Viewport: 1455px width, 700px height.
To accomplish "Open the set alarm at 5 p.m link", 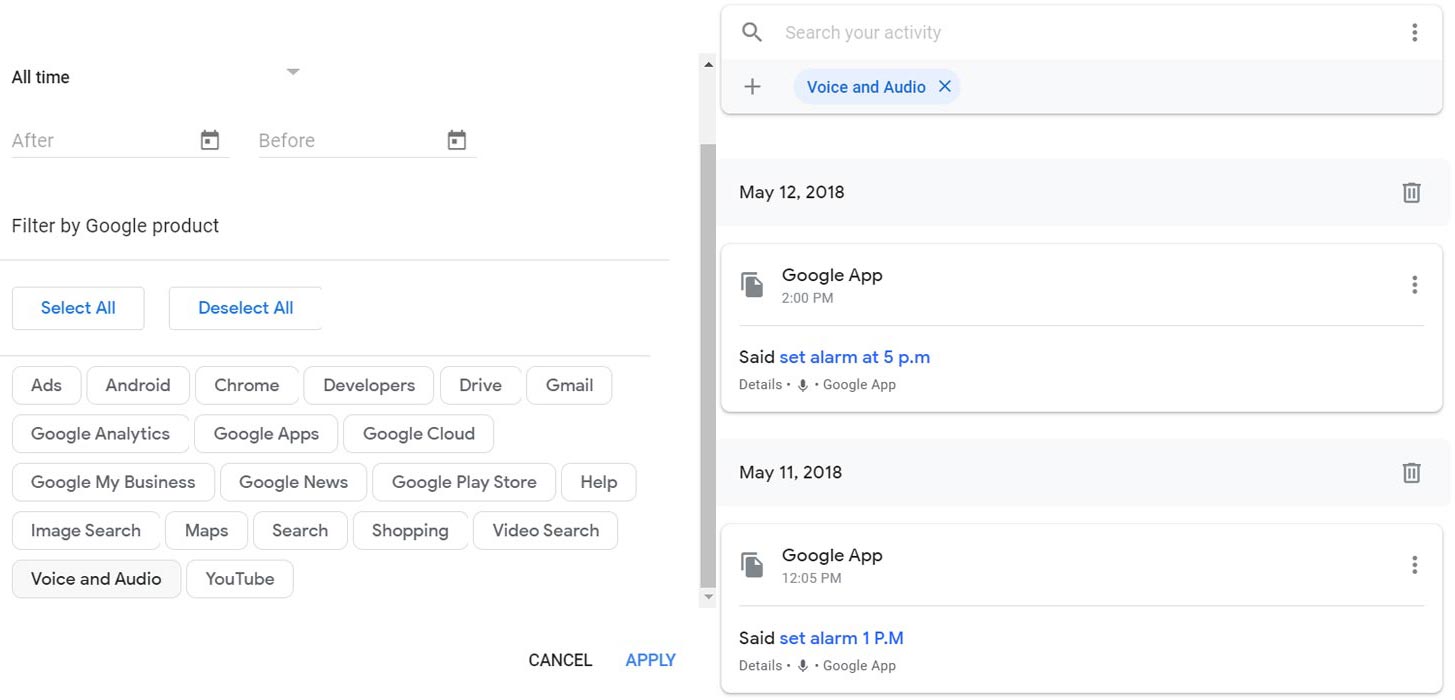I will pyautogui.click(x=855, y=357).
